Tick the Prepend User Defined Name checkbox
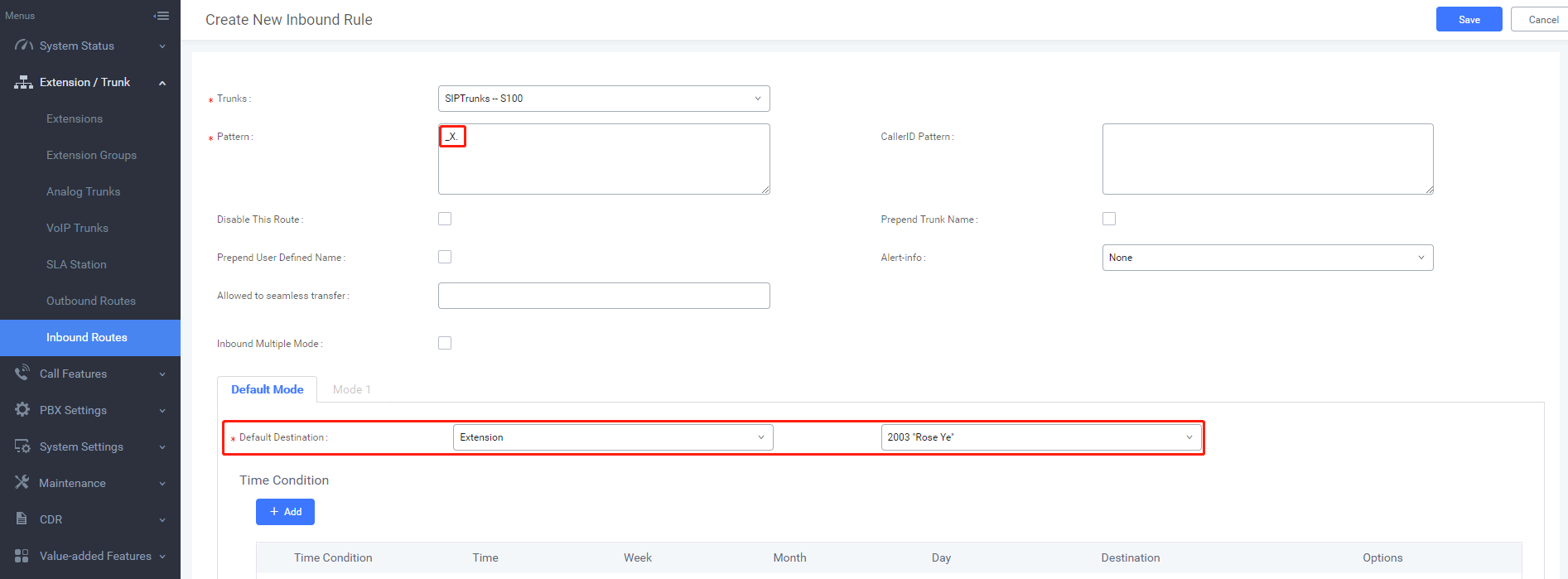 click(x=445, y=257)
